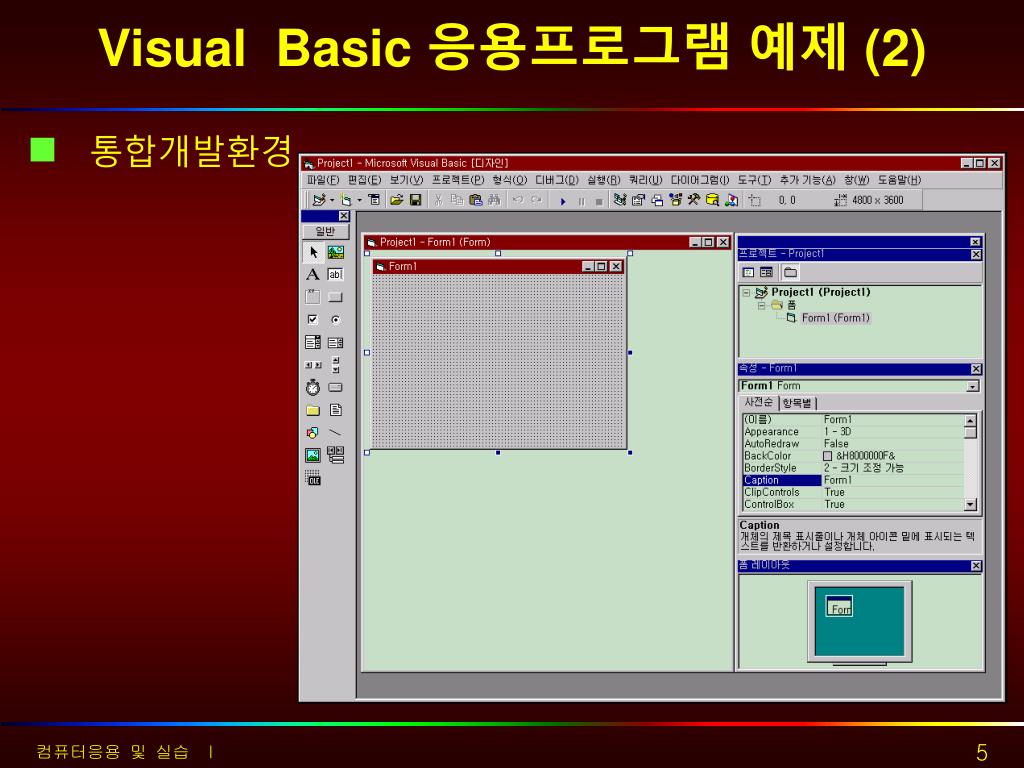Open the Properties Window toolbar icon
The height and width of the screenshot is (768, 1024).
(639, 200)
